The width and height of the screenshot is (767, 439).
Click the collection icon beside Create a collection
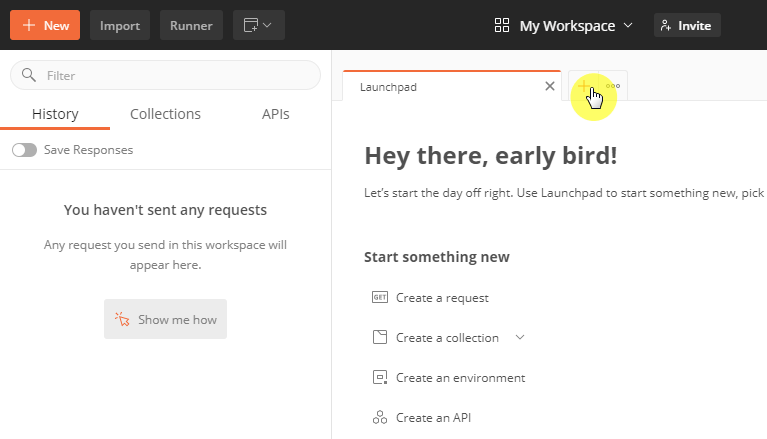coord(380,337)
